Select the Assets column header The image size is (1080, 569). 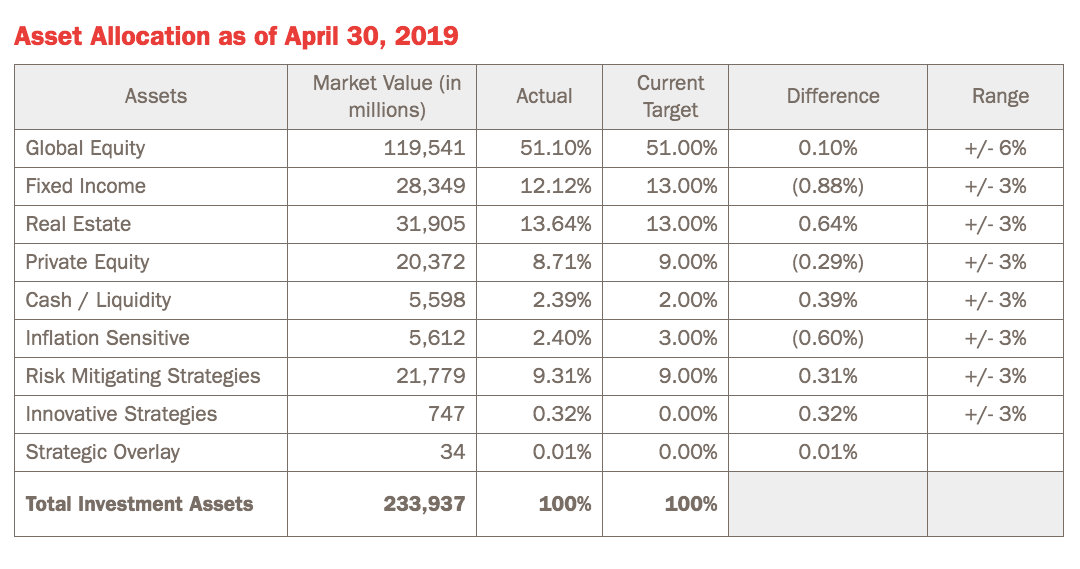coord(156,96)
